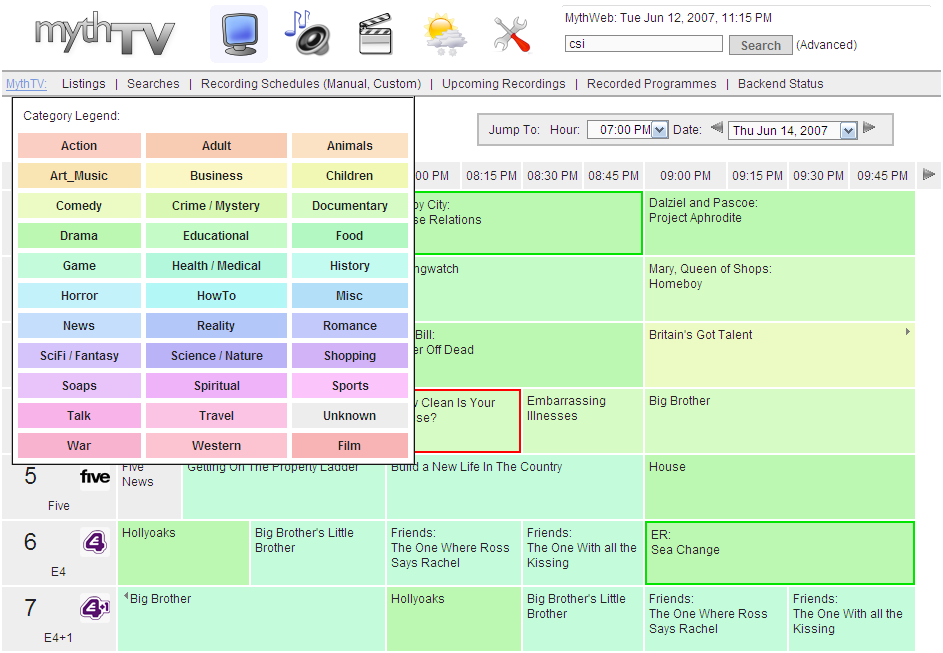943x653 pixels.
Task: Click the search field containing csi
Action: tap(644, 43)
